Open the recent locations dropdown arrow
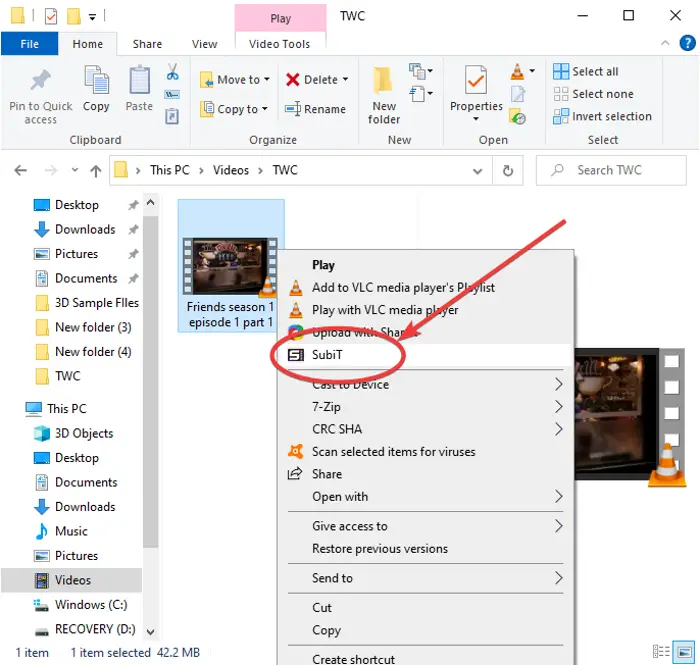This screenshot has width=700, height=665. (x=75, y=170)
